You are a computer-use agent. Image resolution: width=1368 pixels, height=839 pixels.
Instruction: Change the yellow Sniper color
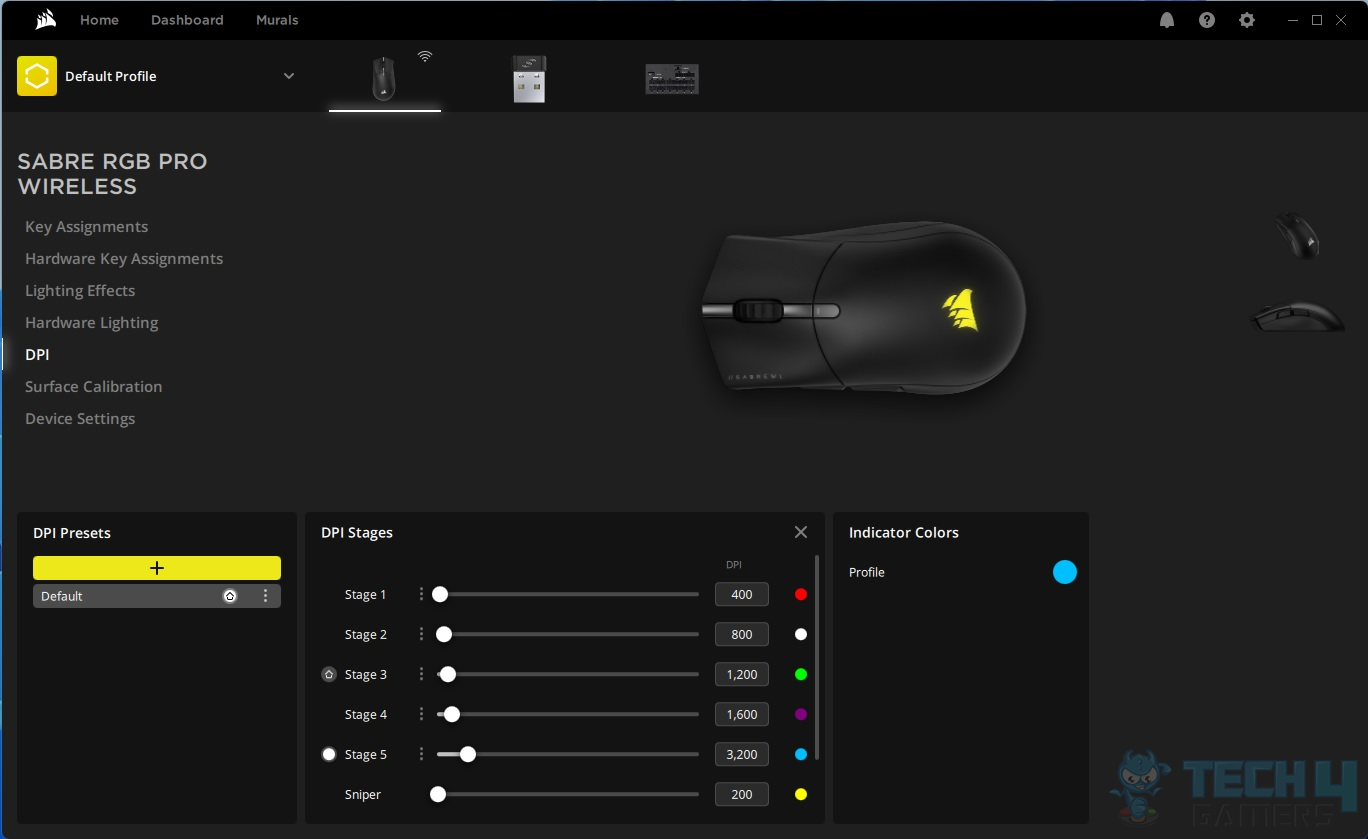pyautogui.click(x=800, y=794)
